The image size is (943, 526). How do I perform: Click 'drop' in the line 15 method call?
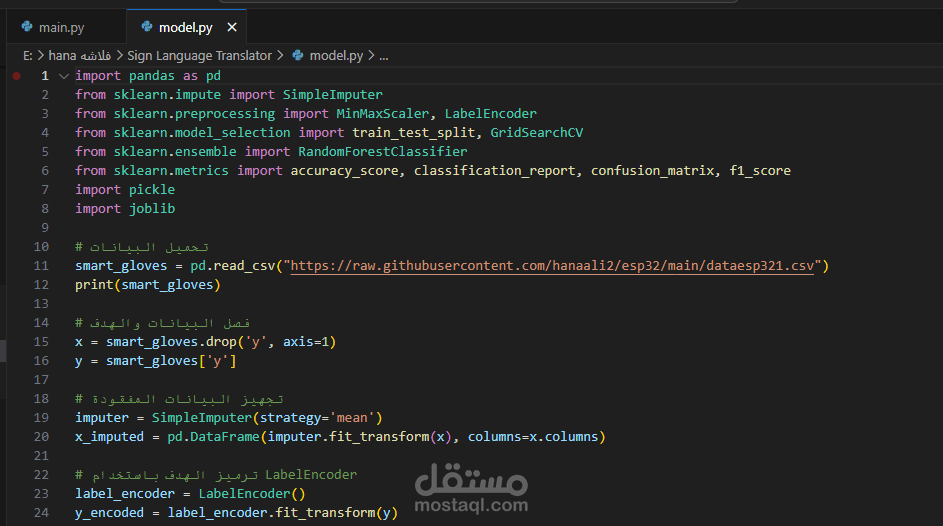[221, 341]
